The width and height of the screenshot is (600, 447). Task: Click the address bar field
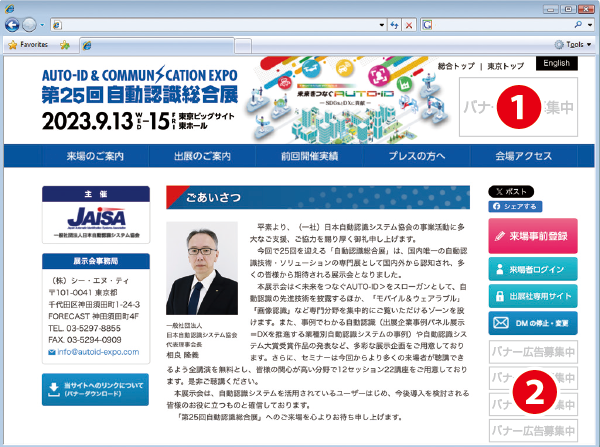point(218,25)
